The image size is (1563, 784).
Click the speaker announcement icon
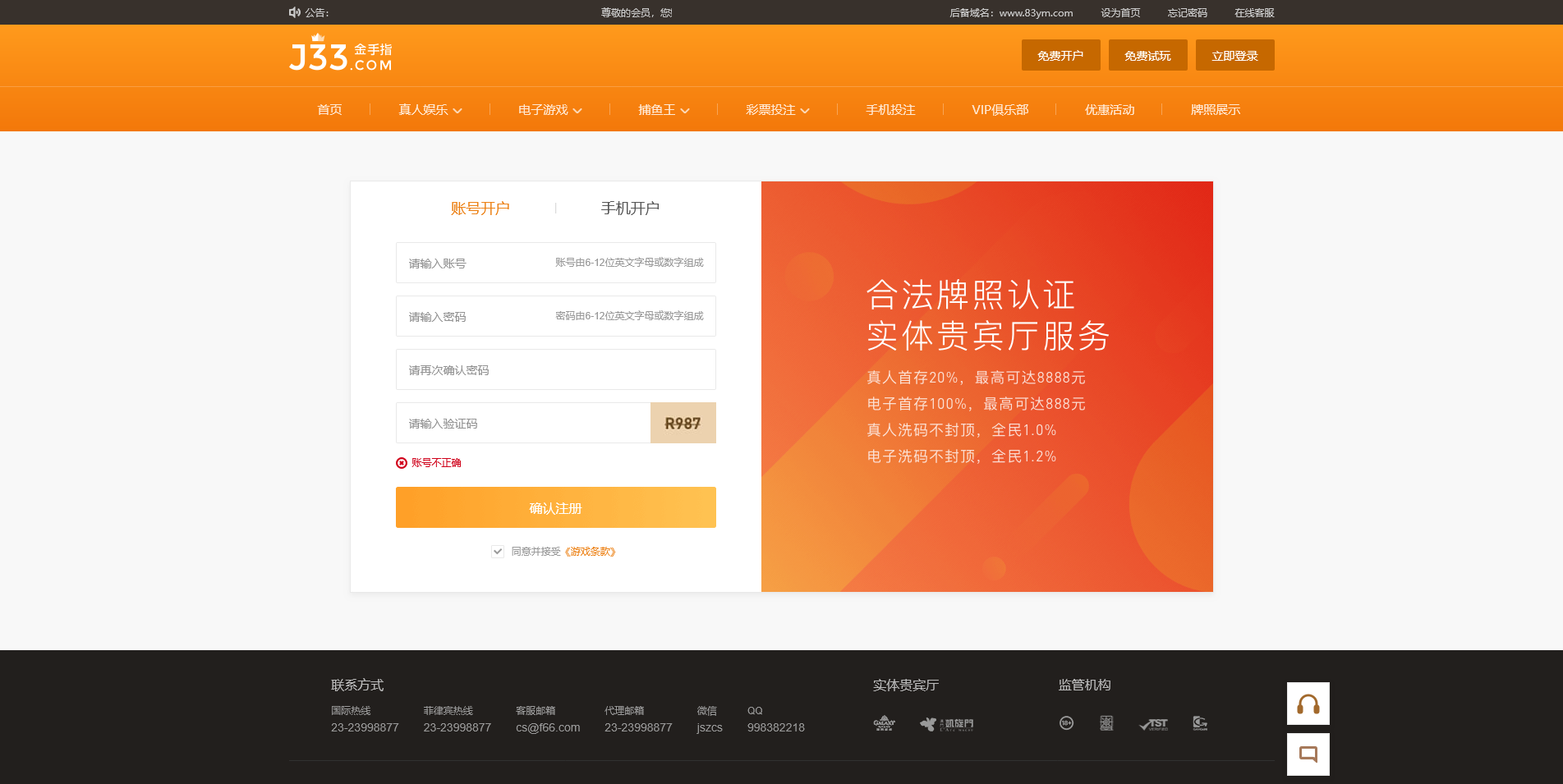click(295, 12)
